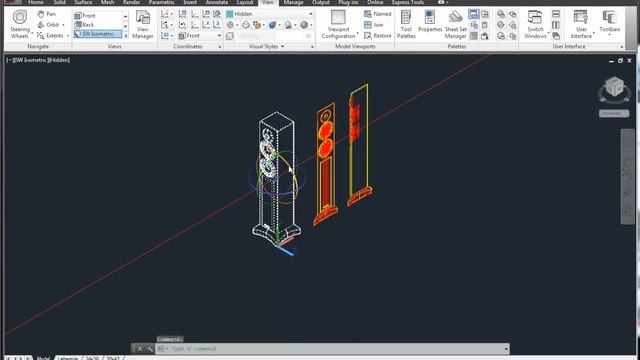Open the Annotate ribbon tab

coord(216,2)
